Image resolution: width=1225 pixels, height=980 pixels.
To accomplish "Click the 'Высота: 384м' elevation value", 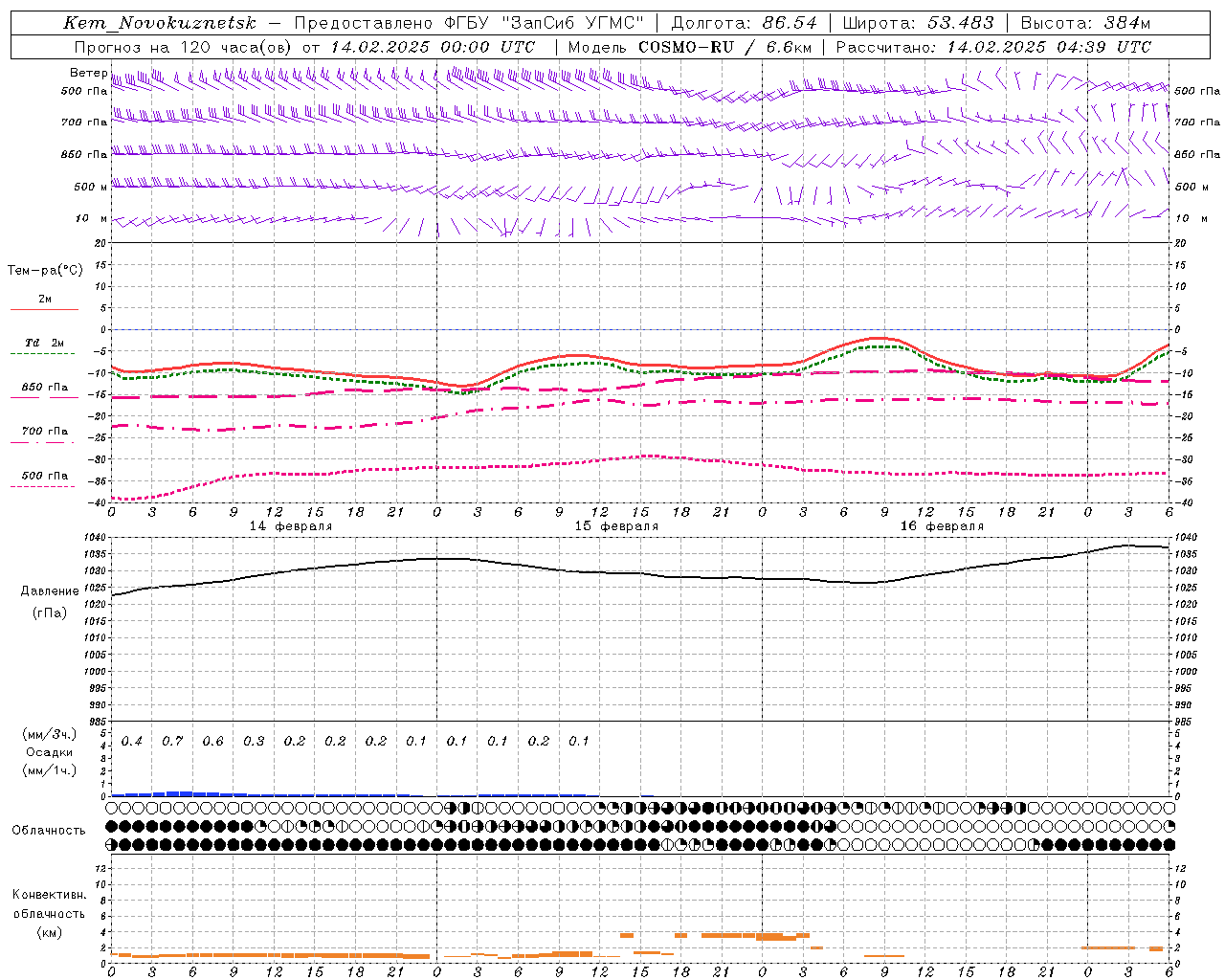I will (1085, 23).
